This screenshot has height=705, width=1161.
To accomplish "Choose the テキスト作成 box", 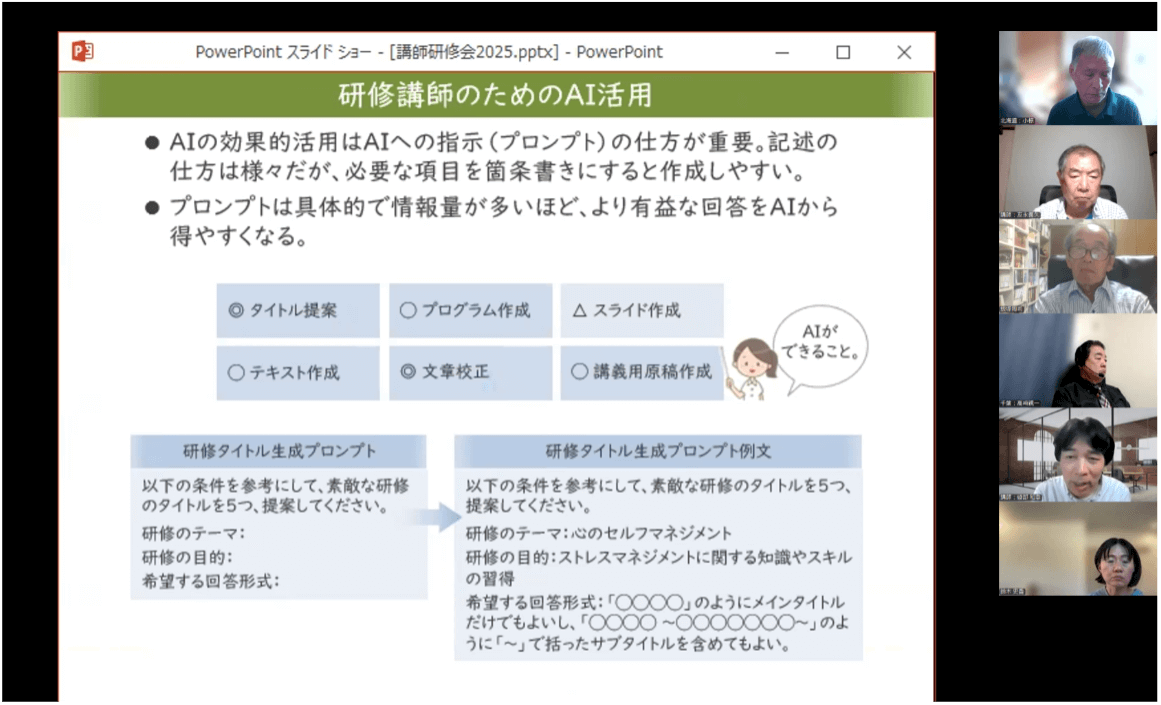I will pos(298,373).
